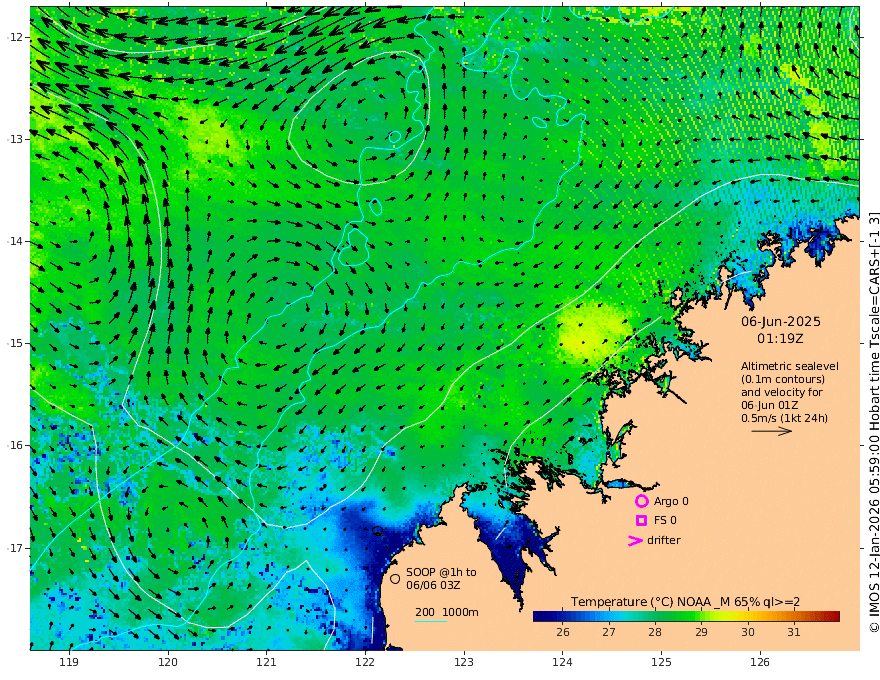Viewport: 880px width, 680px height.
Task: Click latitude tick label -13
Action: coord(15,139)
